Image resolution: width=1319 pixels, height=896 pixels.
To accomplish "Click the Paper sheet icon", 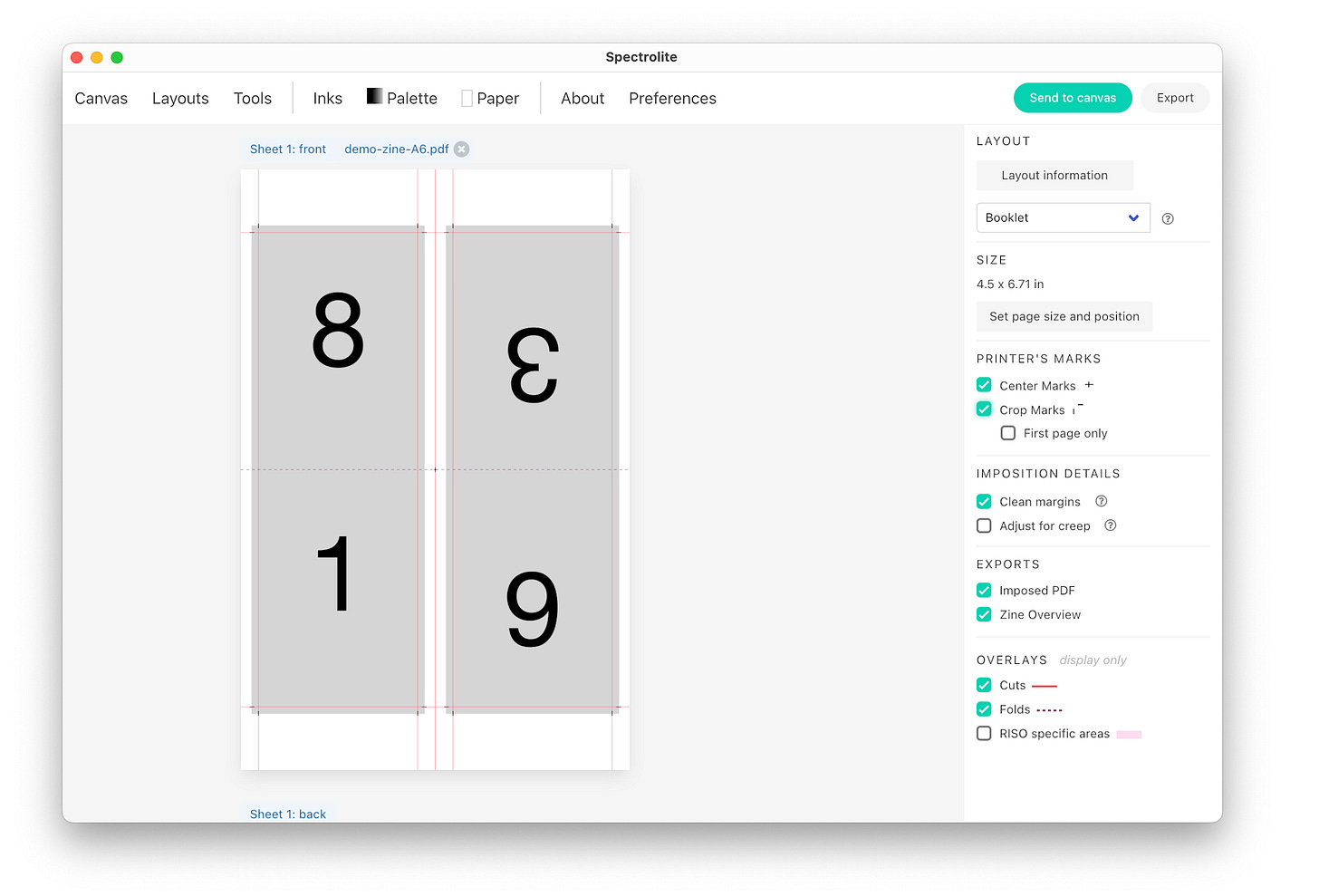I will click(467, 98).
